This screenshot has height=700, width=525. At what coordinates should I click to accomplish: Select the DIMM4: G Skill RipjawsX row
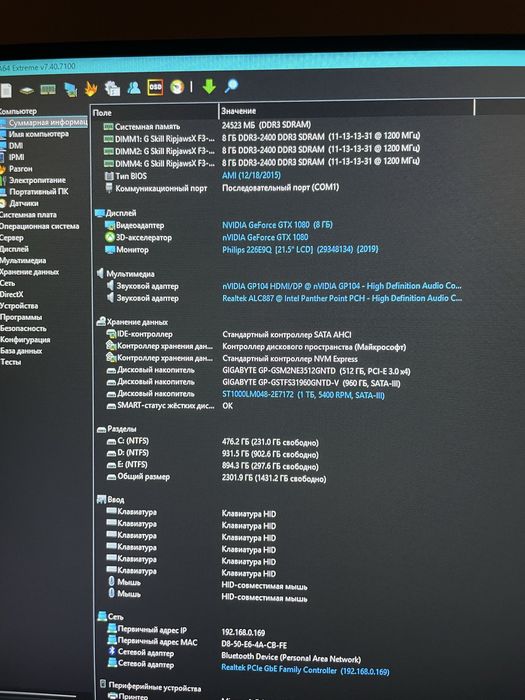262,162
